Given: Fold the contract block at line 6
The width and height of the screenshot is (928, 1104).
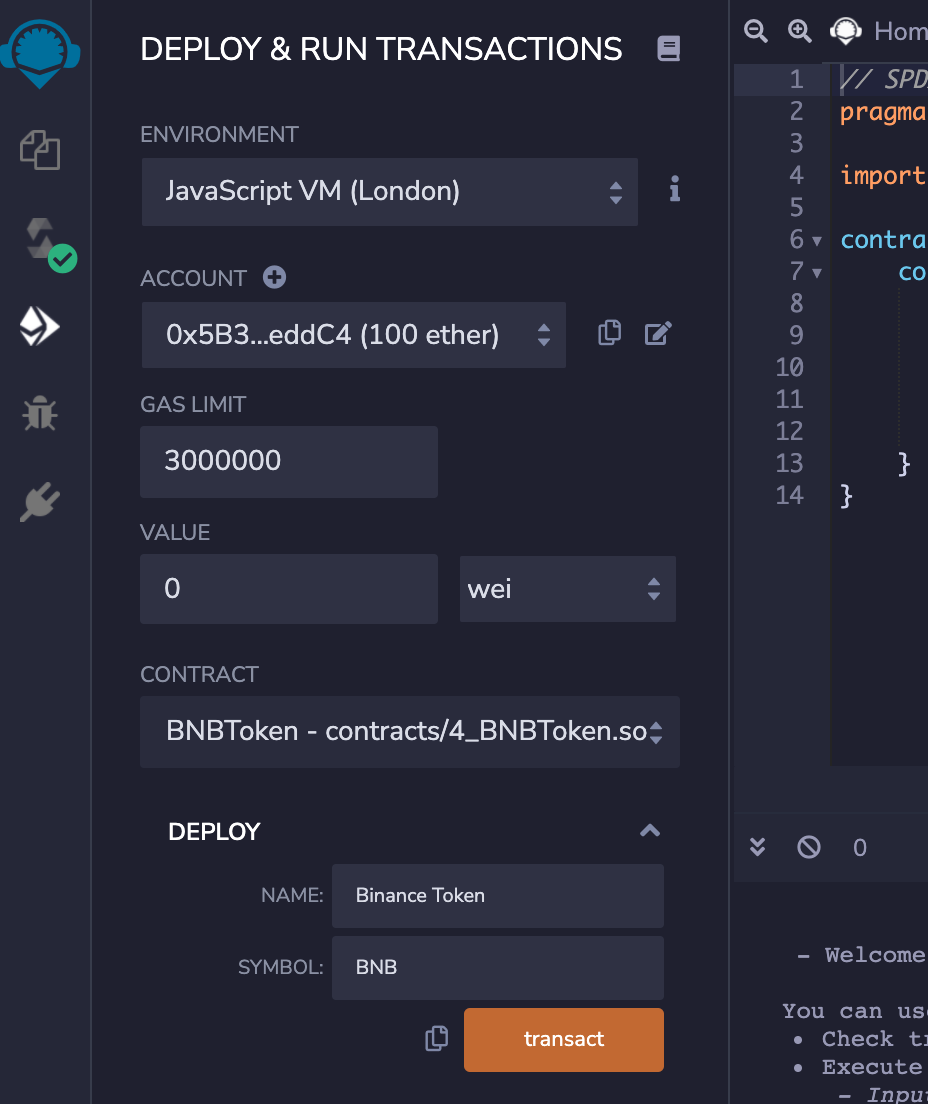Looking at the screenshot, I should 817,242.
